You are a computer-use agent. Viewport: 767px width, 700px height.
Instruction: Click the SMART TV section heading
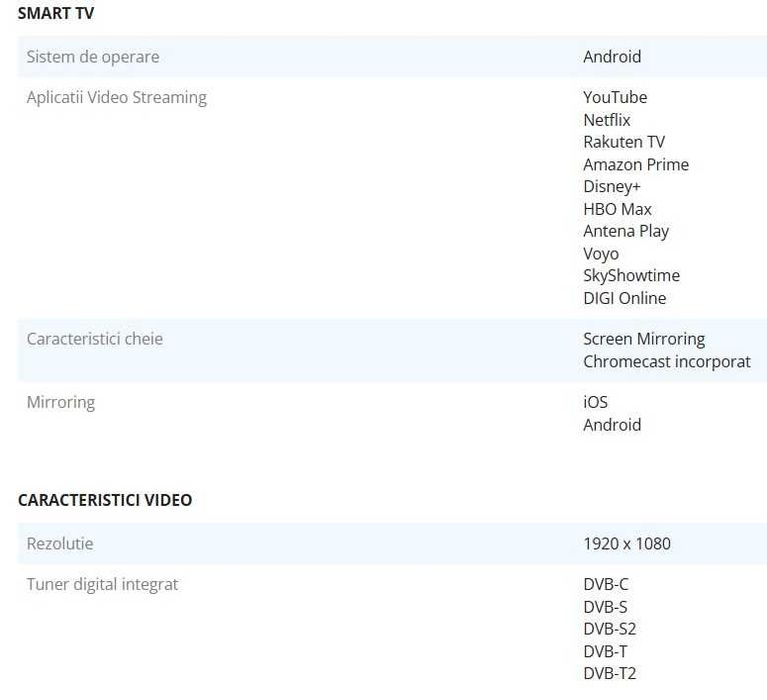click(x=56, y=14)
